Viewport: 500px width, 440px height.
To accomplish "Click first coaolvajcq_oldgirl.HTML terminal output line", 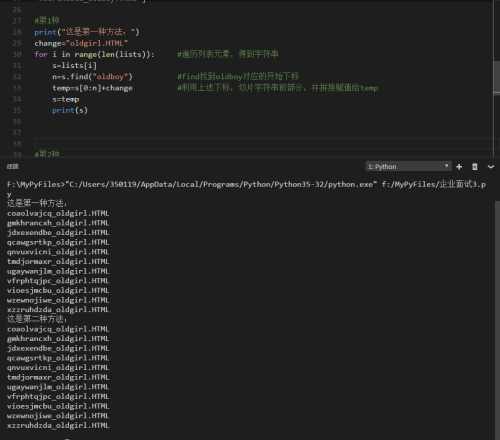I will [58, 213].
